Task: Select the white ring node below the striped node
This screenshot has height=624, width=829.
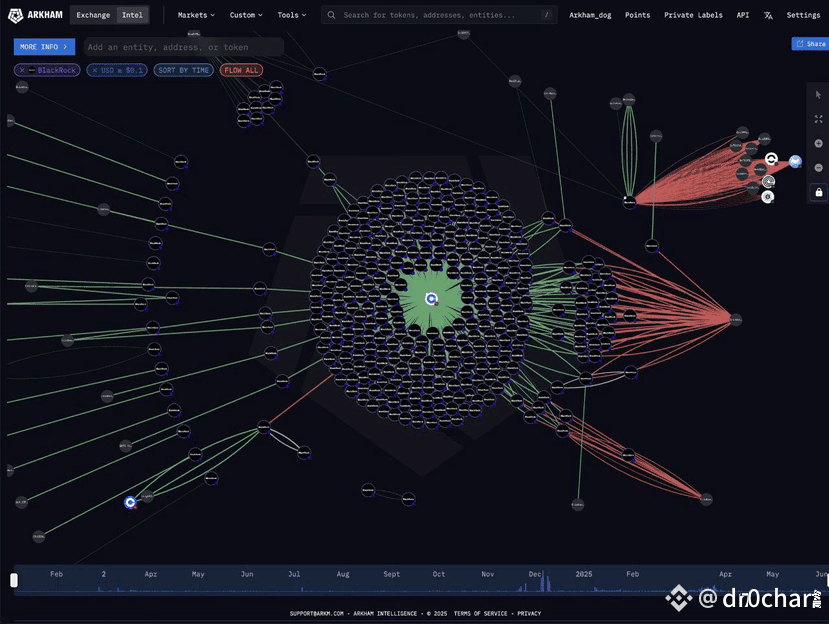Action: 768,197
